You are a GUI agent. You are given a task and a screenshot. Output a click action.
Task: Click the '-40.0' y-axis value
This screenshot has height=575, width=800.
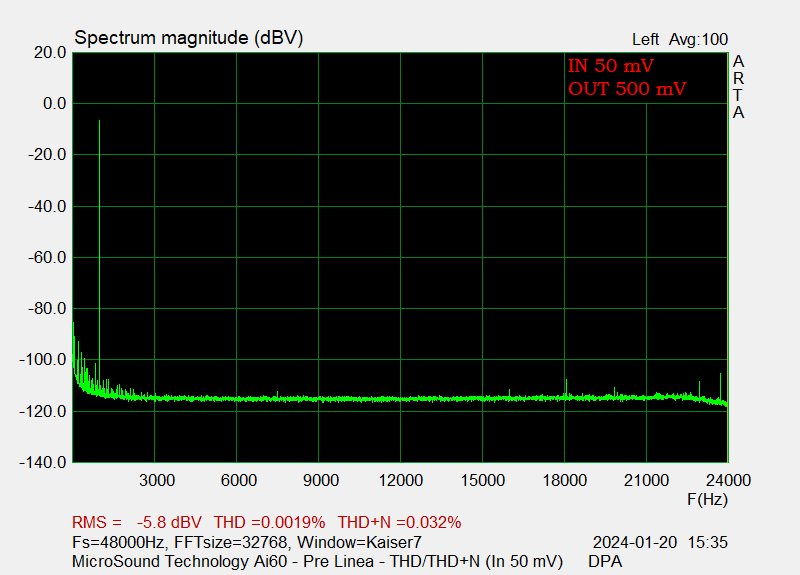(x=47, y=207)
